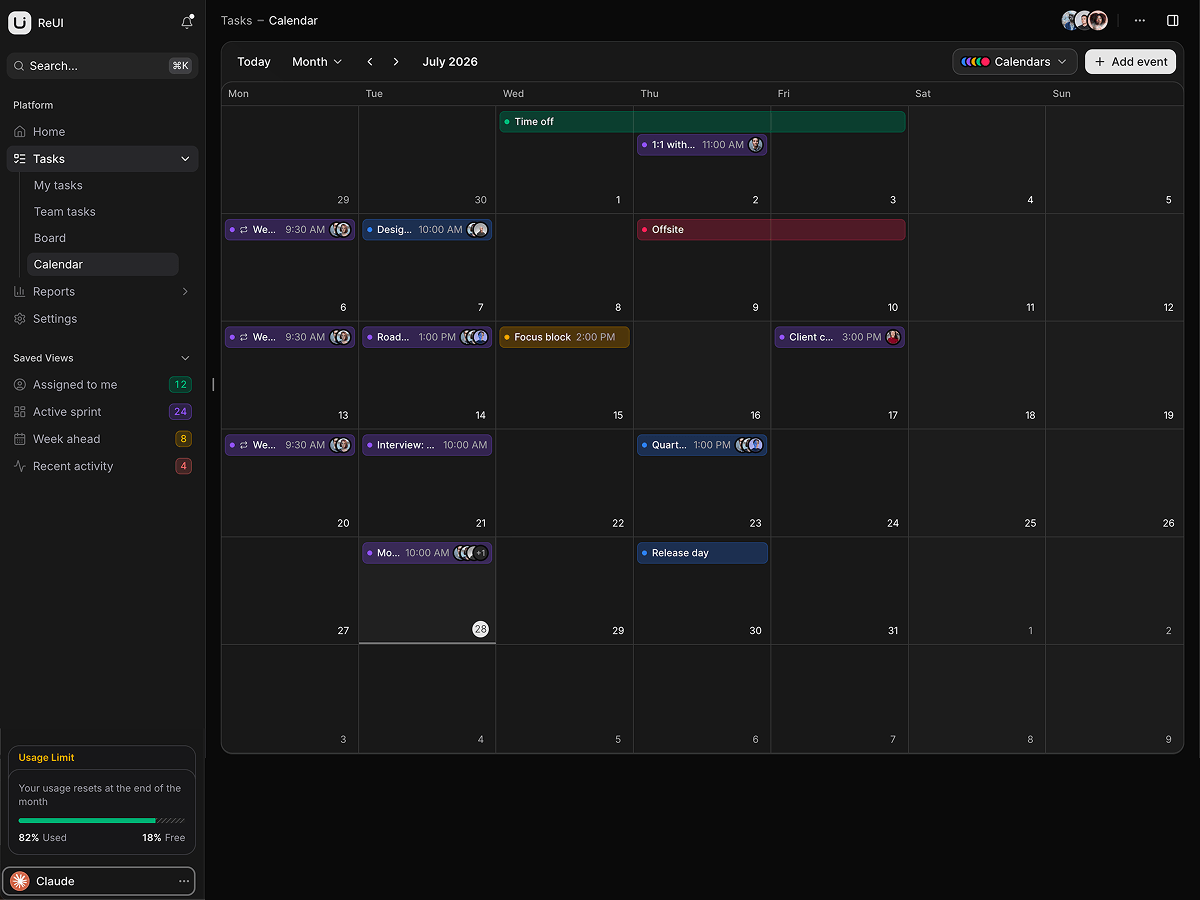The height and width of the screenshot is (900, 1200).
Task: Click the Today button
Action: 254,62
